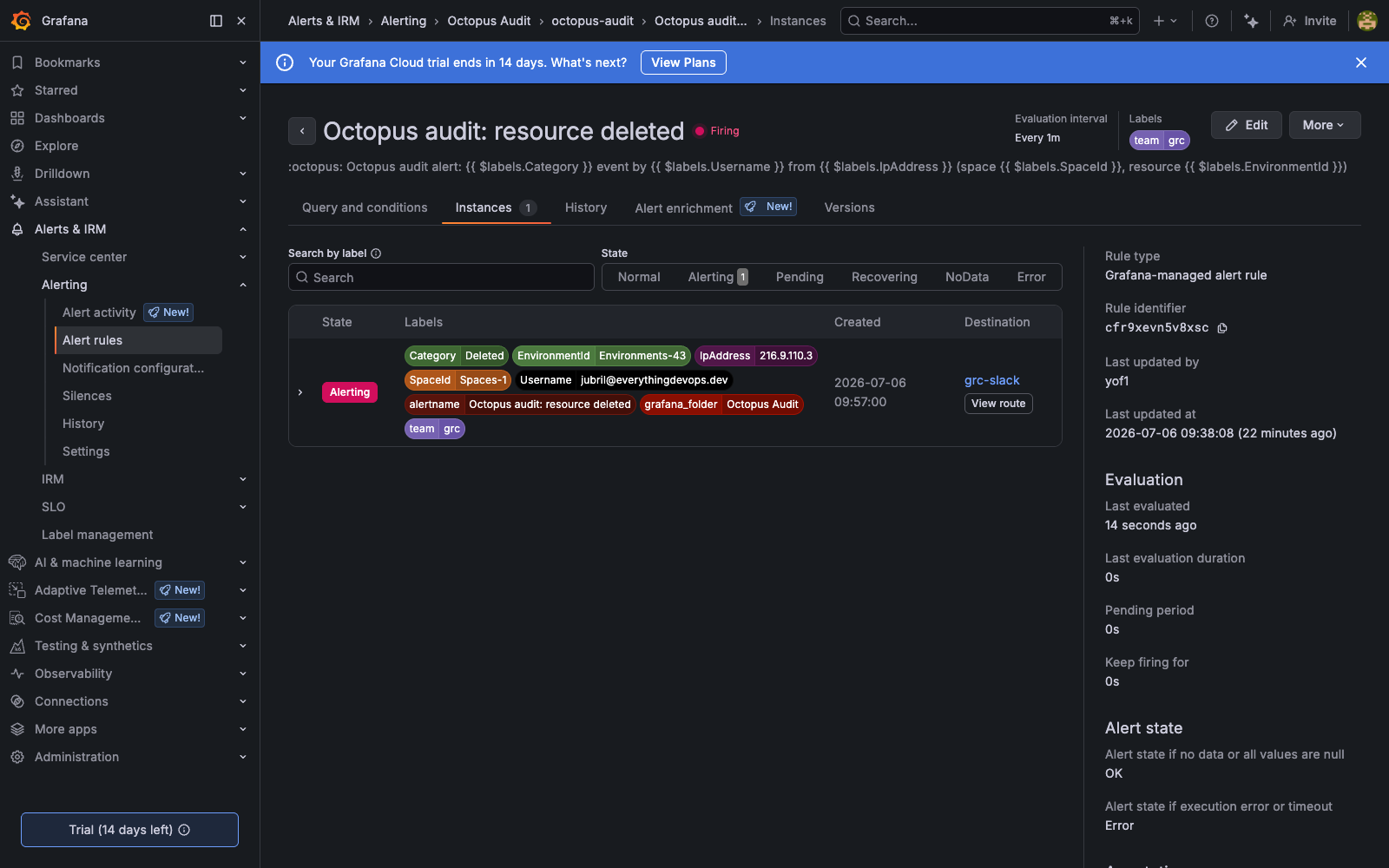Screen dimensions: 1389x868
Task: Expand the Service center chevron
Action: pyautogui.click(x=243, y=257)
